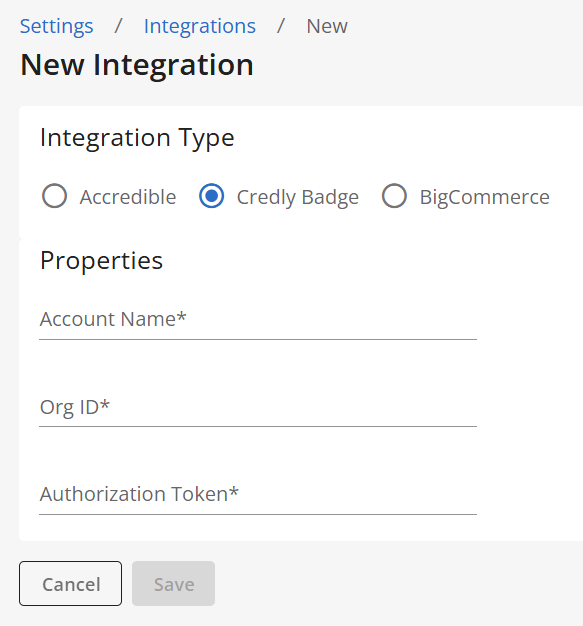Focus the Account Name field
Image resolution: width=583 pixels, height=626 pixels.
[258, 321]
